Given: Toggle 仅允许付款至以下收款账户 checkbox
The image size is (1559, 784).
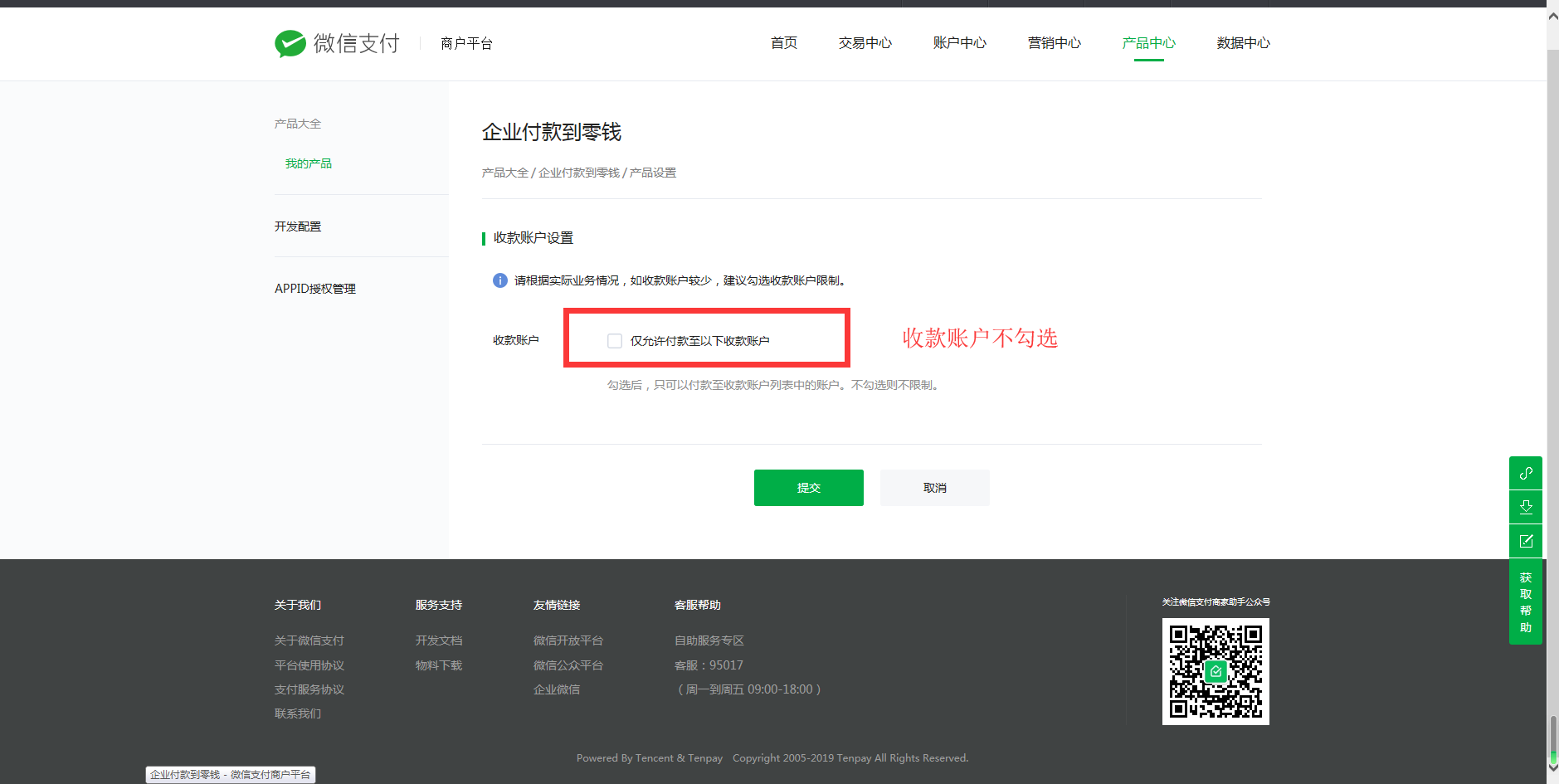Looking at the screenshot, I should 615,341.
